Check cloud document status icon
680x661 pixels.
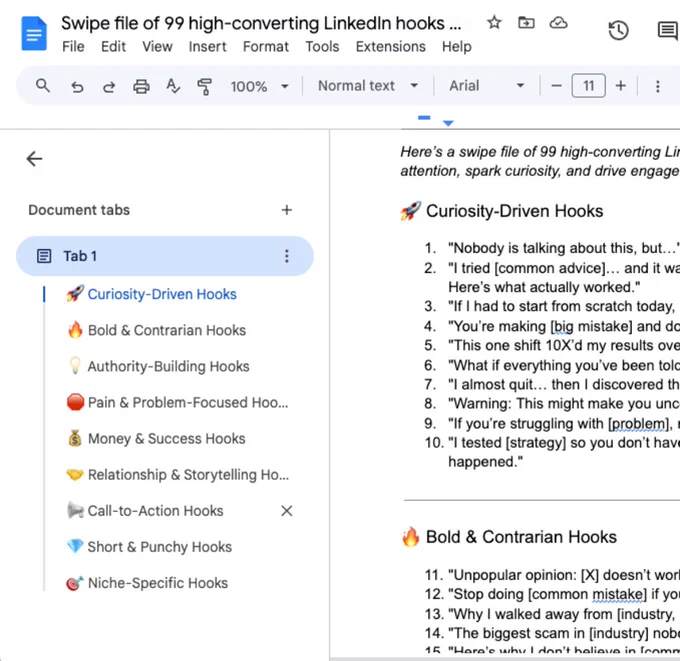[558, 23]
